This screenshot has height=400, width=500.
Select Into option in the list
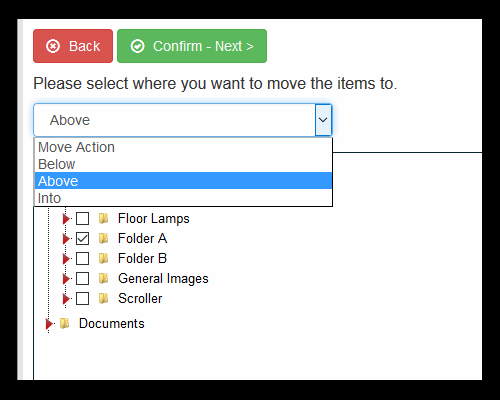[x=183, y=198]
